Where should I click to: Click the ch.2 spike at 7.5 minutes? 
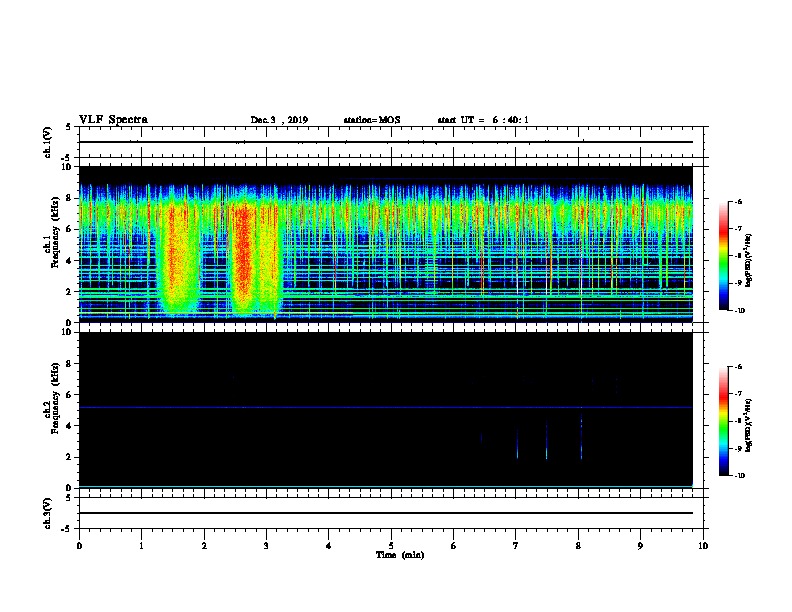[547, 440]
